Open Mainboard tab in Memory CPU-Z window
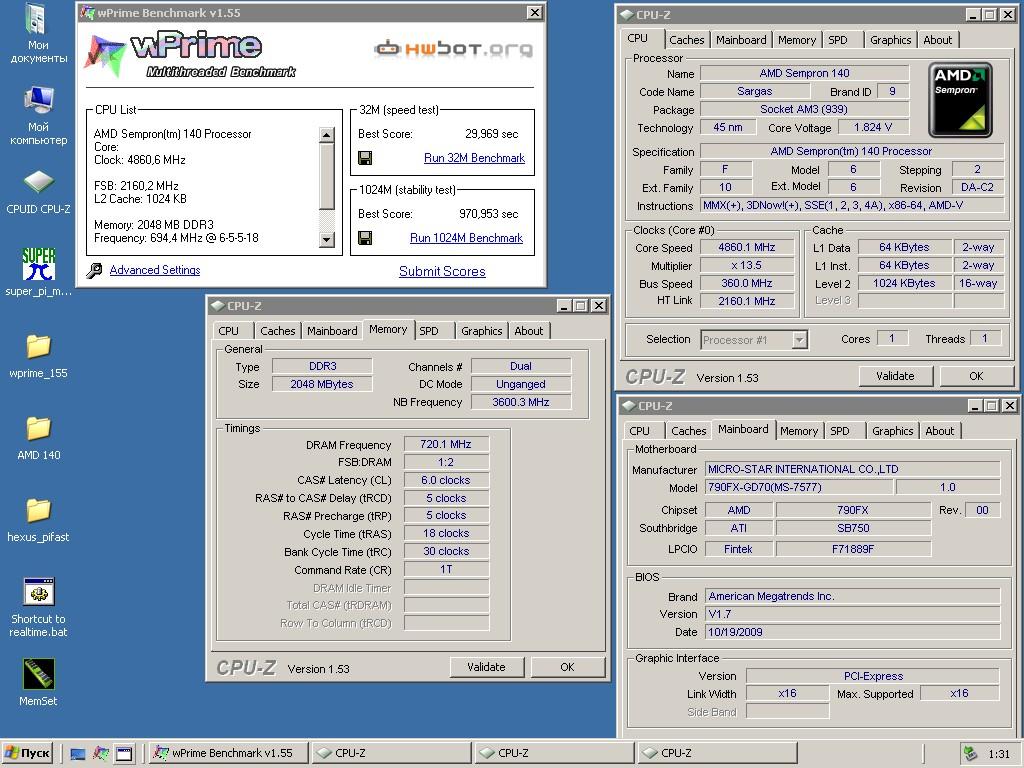Screen dimensions: 1024x768 332,331
